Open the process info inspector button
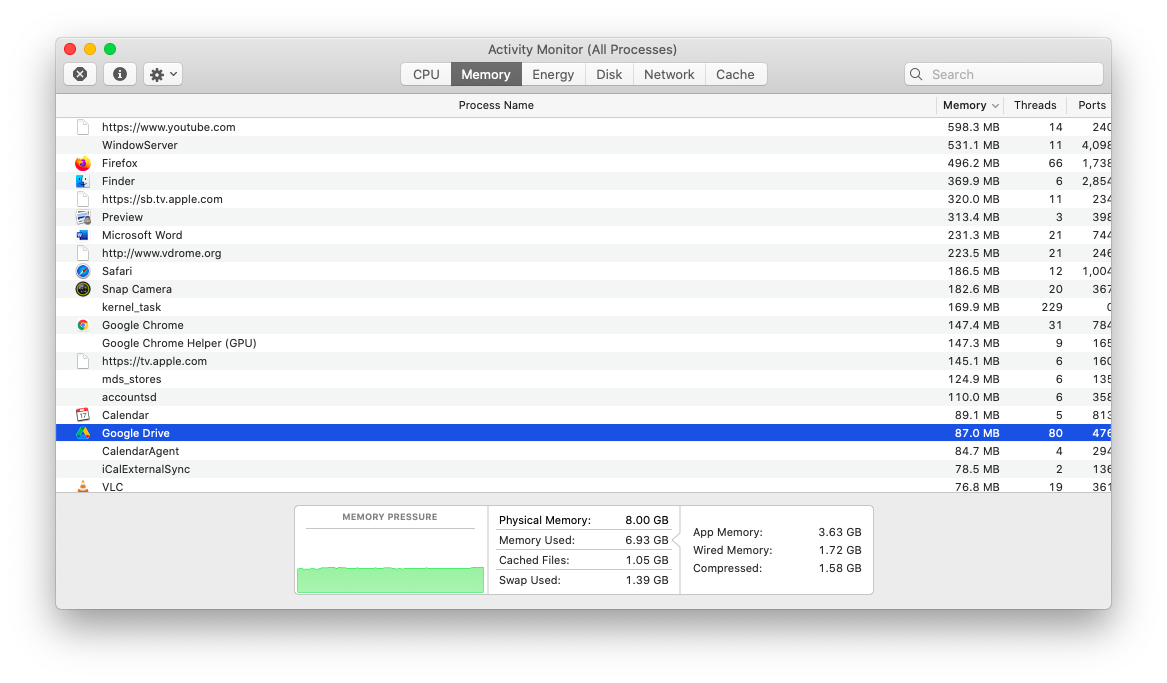This screenshot has width=1167, height=683. pos(120,74)
